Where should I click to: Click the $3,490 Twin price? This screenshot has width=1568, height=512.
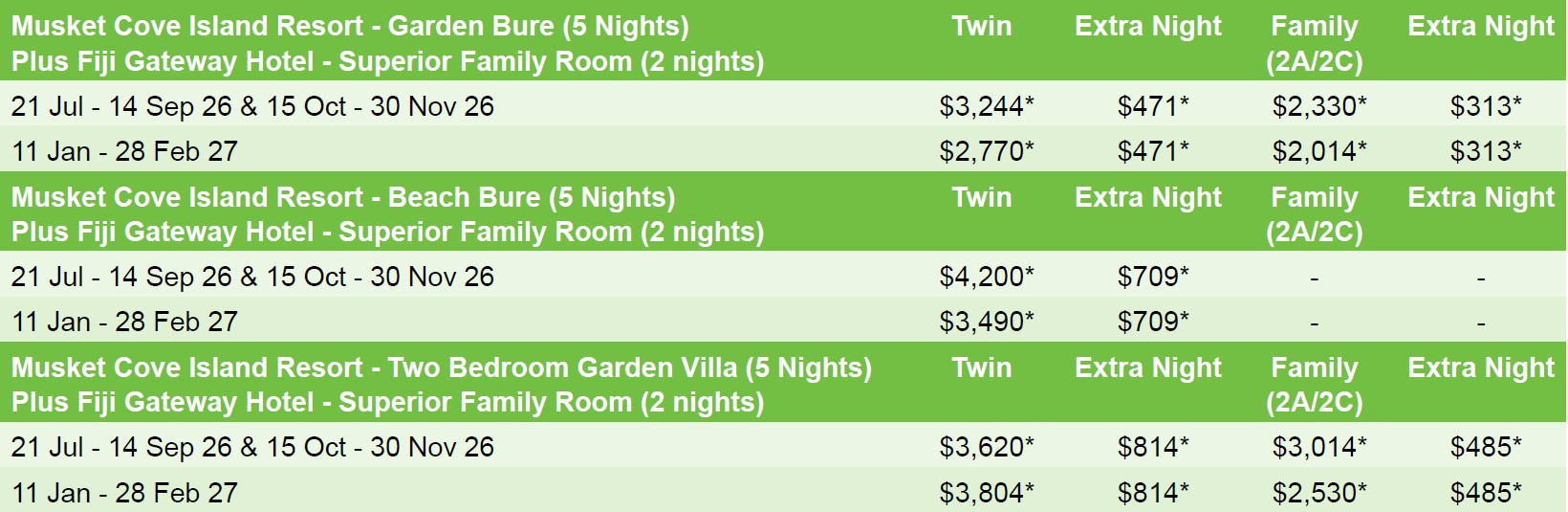[x=986, y=322]
